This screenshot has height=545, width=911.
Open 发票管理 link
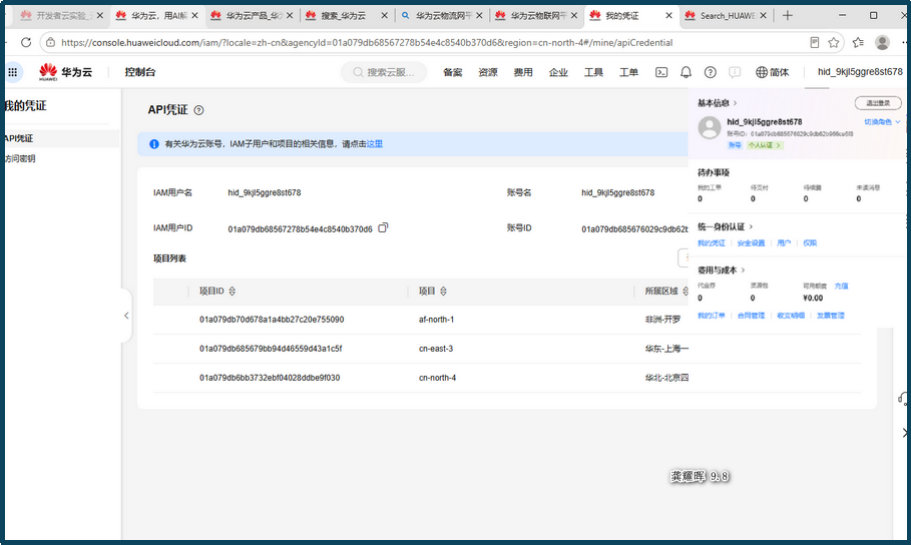(x=831, y=315)
